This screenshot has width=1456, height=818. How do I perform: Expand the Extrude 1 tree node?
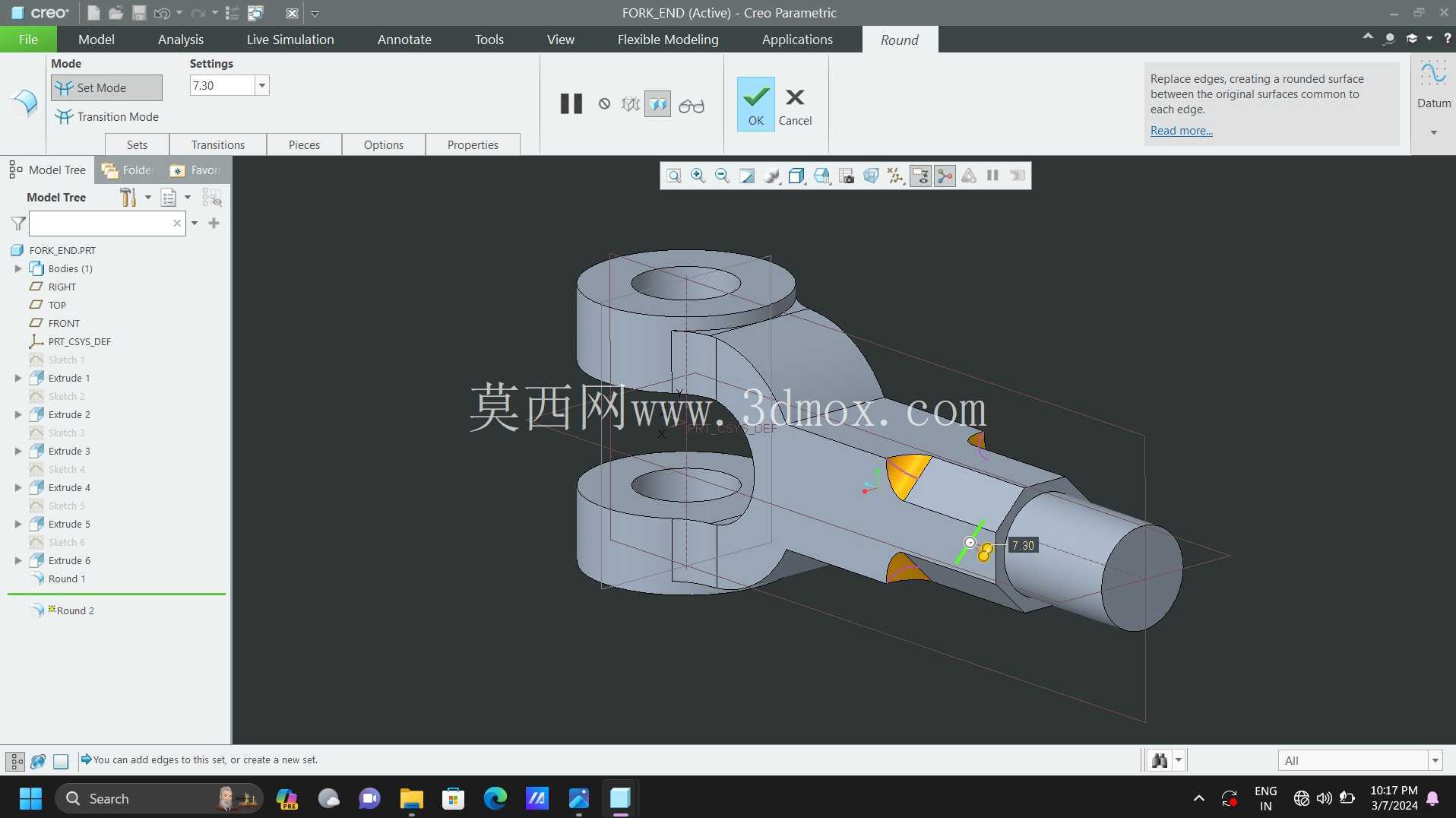click(x=18, y=378)
